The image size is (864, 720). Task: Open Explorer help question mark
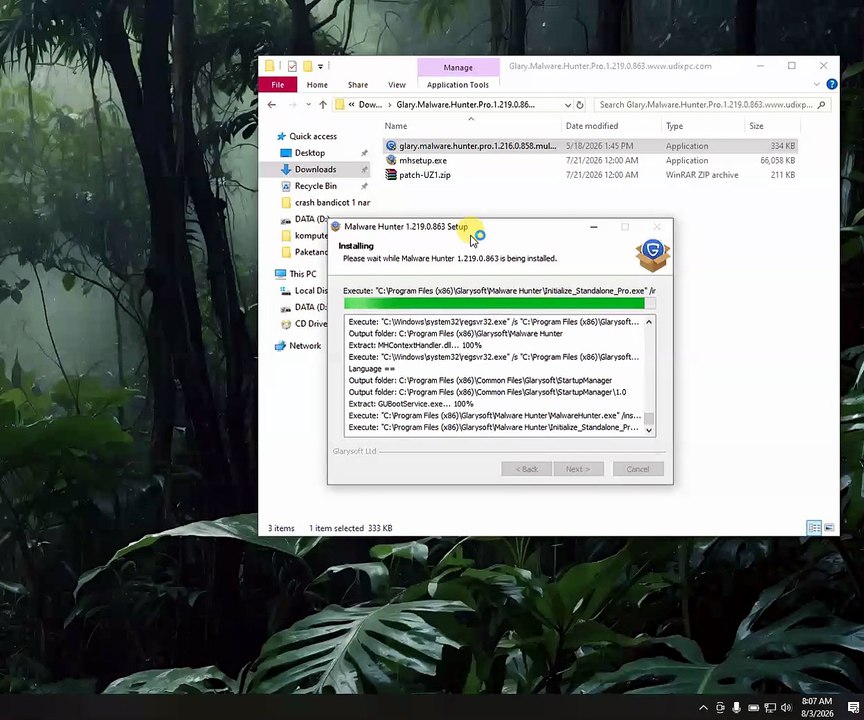pos(832,84)
